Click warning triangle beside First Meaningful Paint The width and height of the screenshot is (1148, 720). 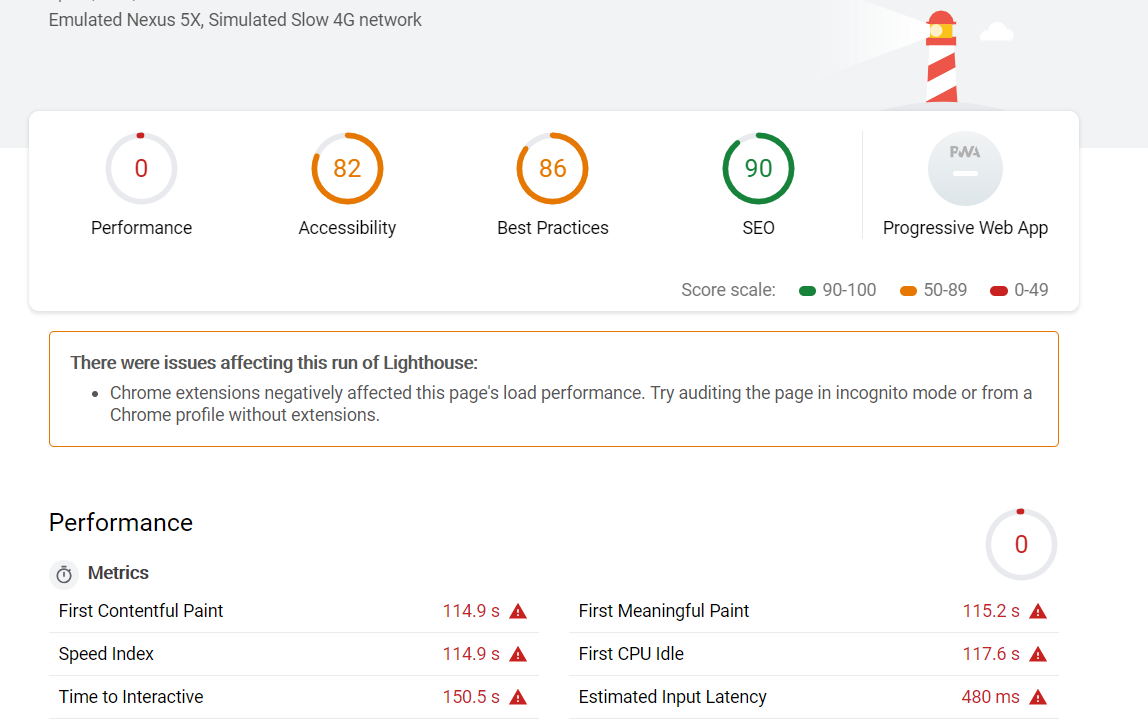tap(1038, 611)
